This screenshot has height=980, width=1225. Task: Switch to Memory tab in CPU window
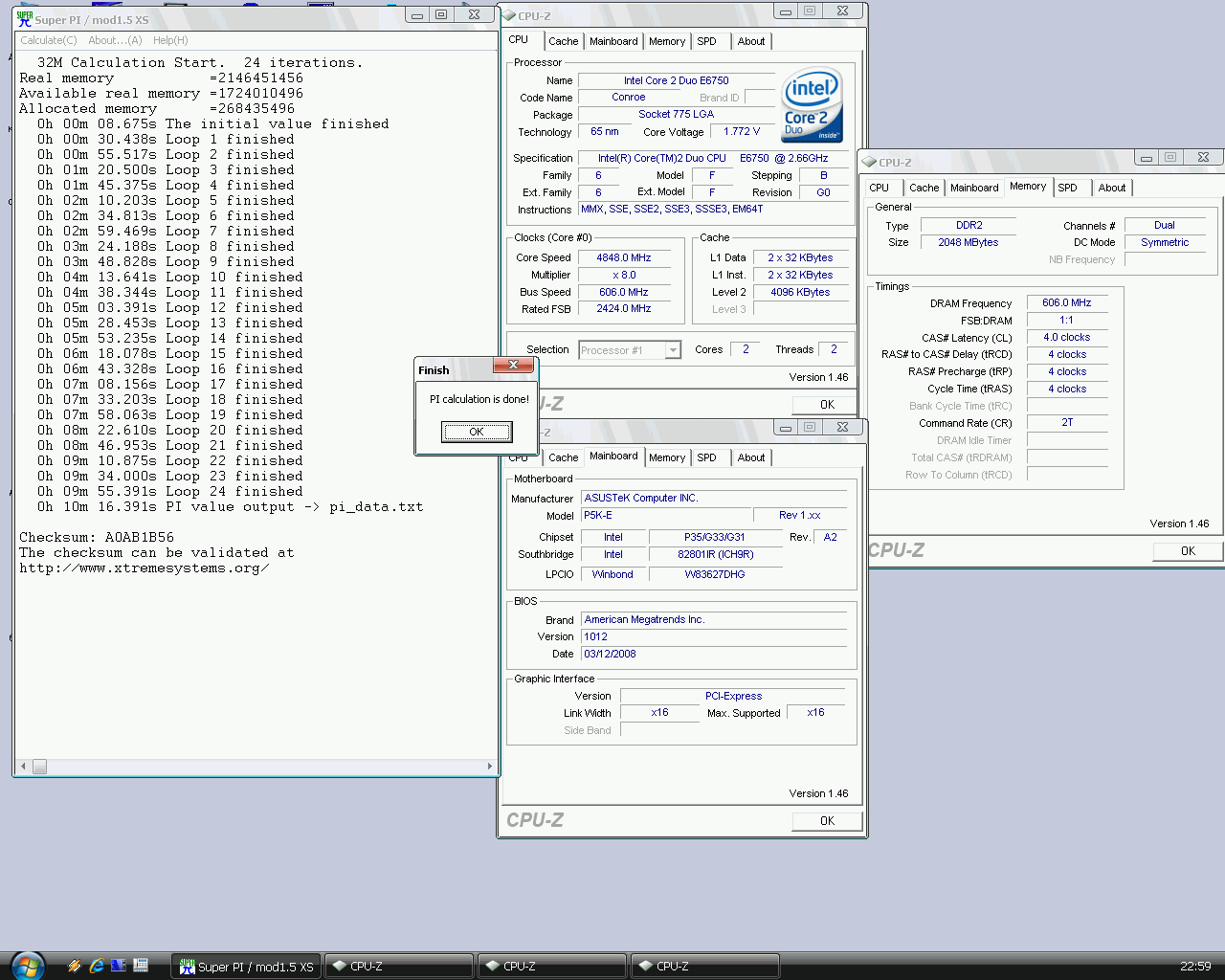click(x=667, y=41)
